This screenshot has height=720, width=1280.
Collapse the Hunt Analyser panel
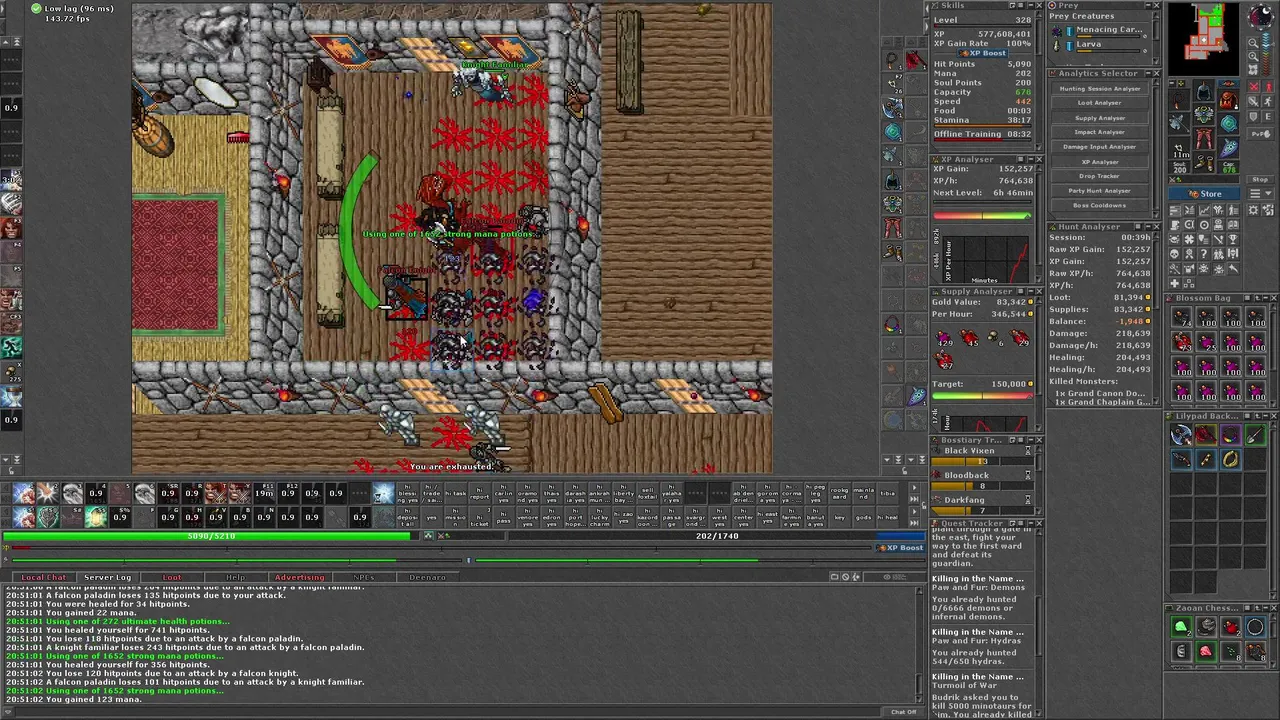click(x=1149, y=227)
